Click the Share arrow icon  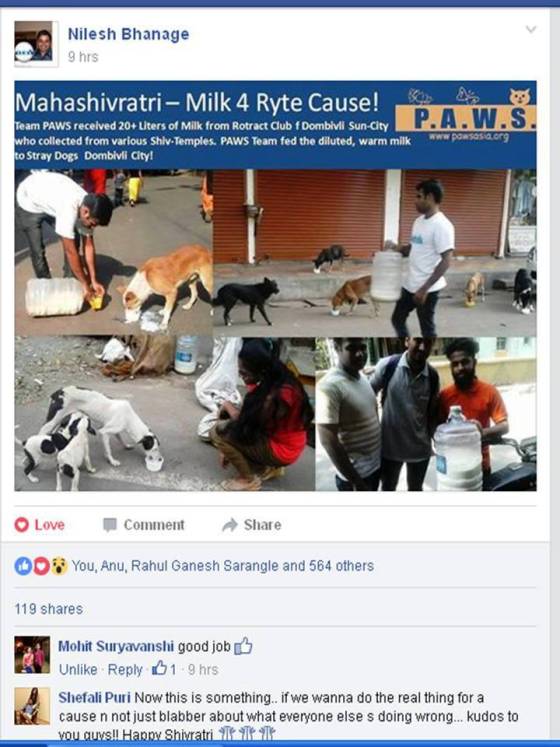pyautogui.click(x=230, y=525)
